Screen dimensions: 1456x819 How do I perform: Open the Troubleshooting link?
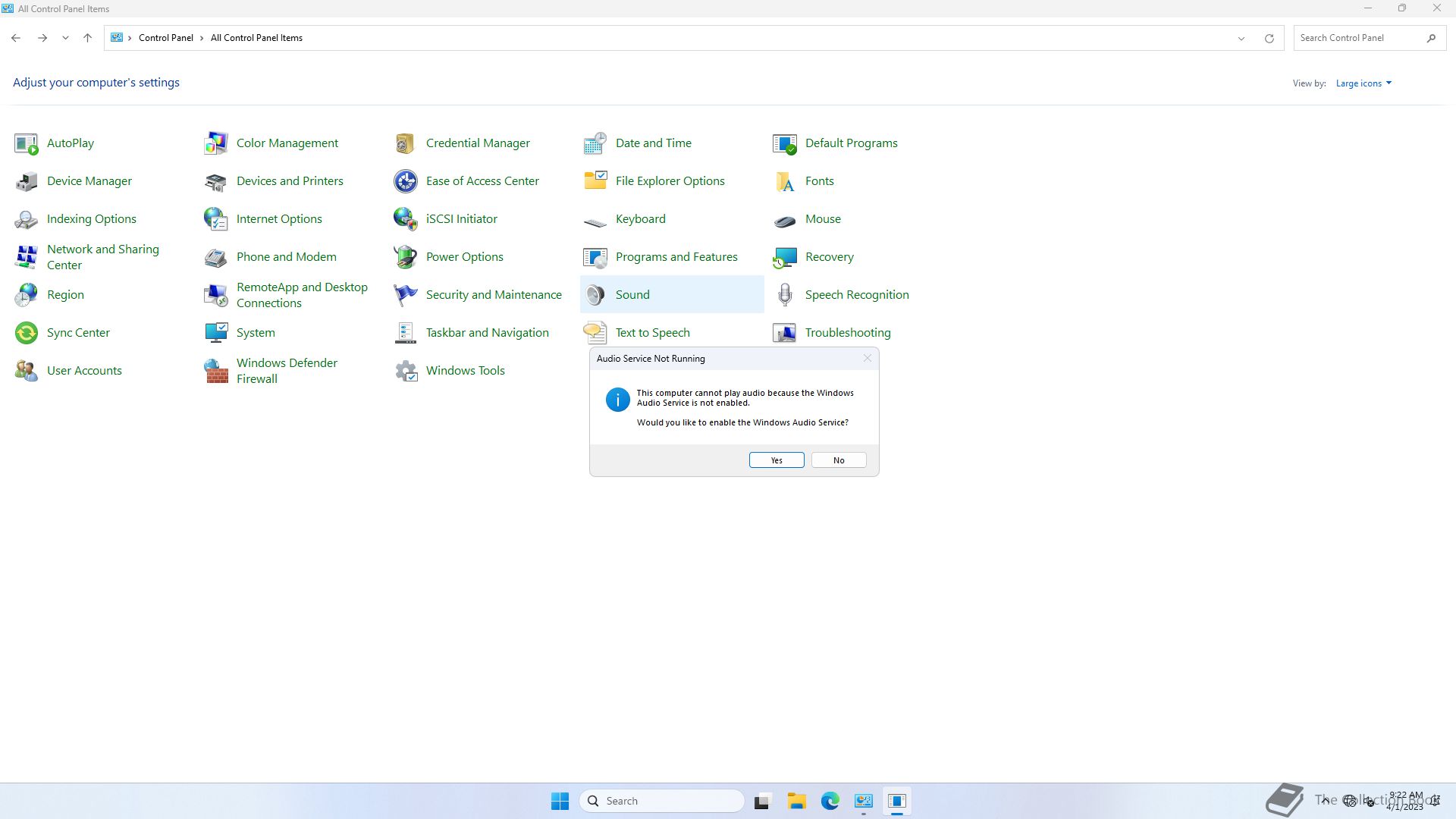click(848, 333)
